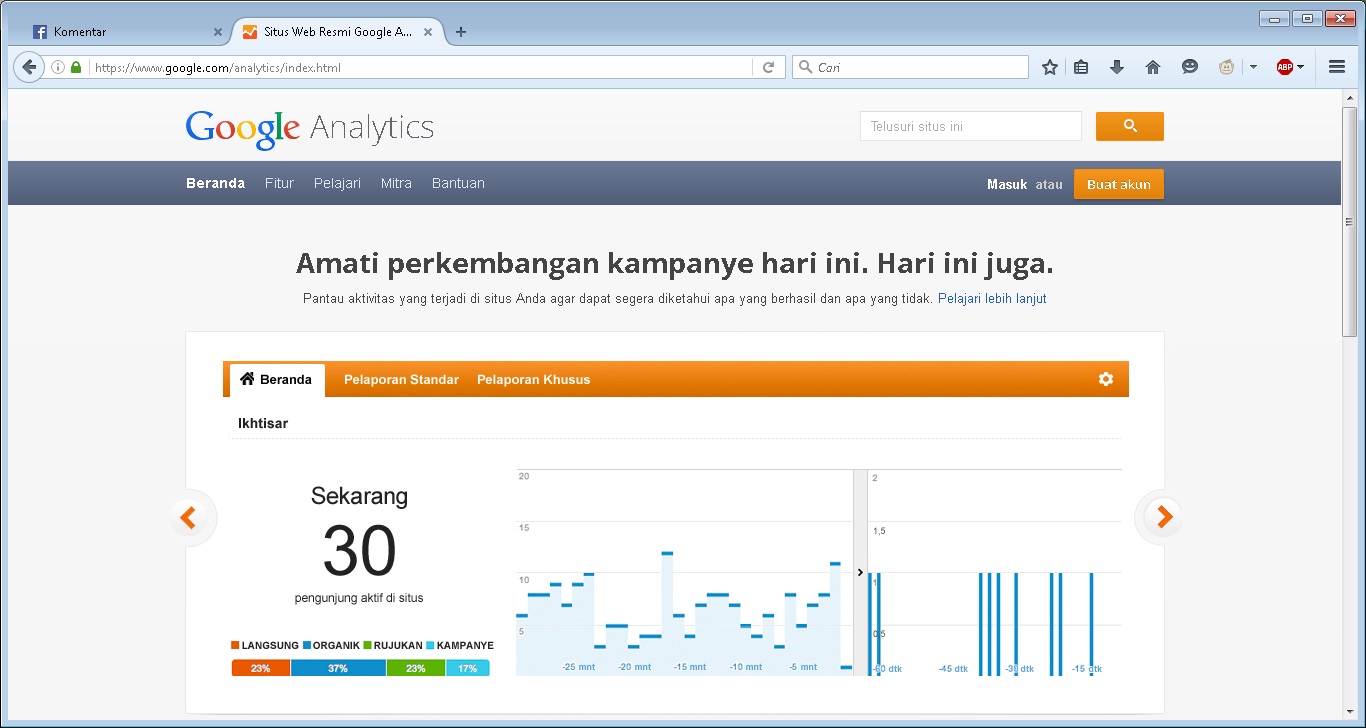Focus the Telusuri situs ini search field
Viewport: 1366px width, 728px height.
coord(971,126)
